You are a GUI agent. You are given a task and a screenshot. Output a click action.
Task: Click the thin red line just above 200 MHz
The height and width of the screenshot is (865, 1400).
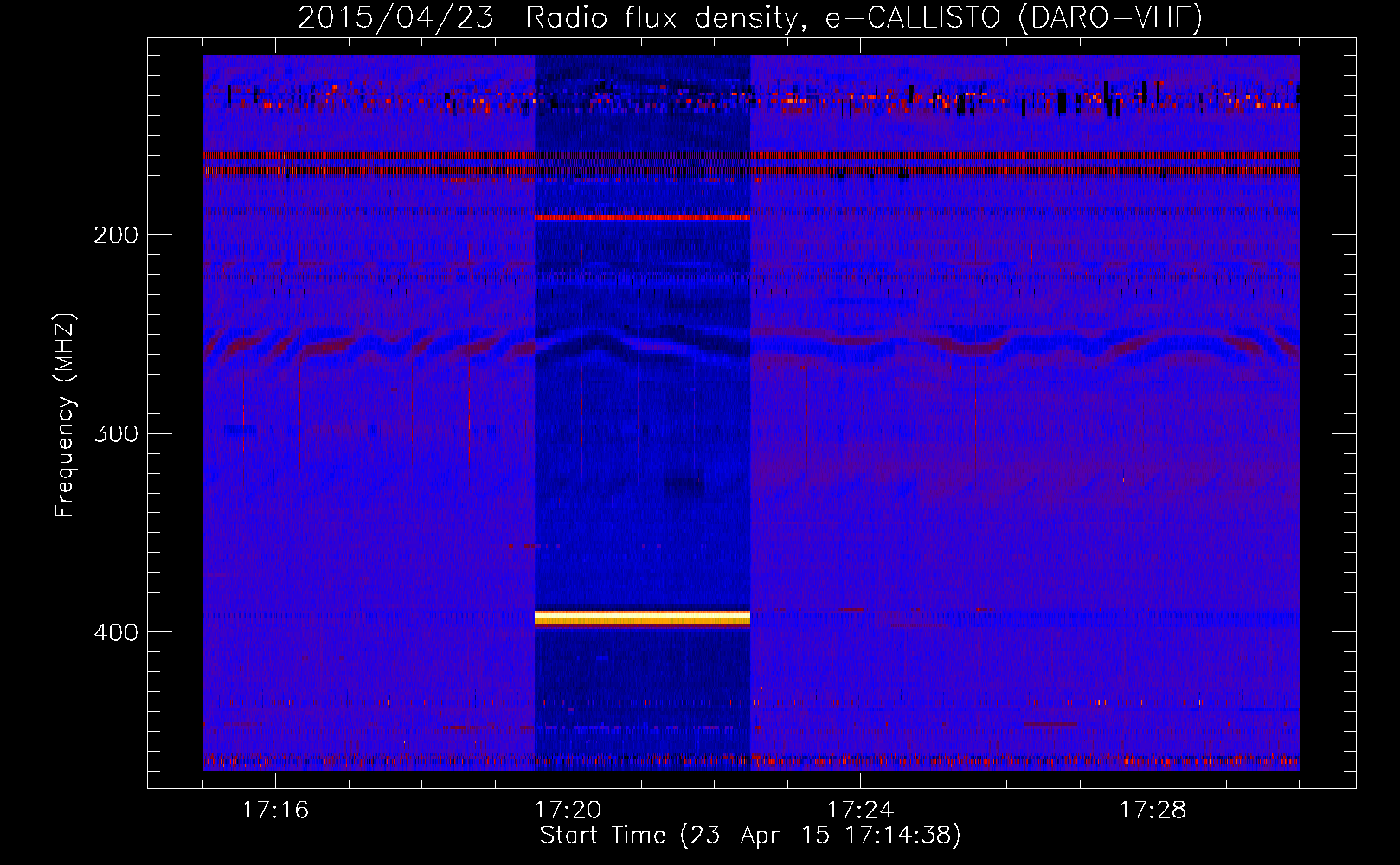(642, 218)
